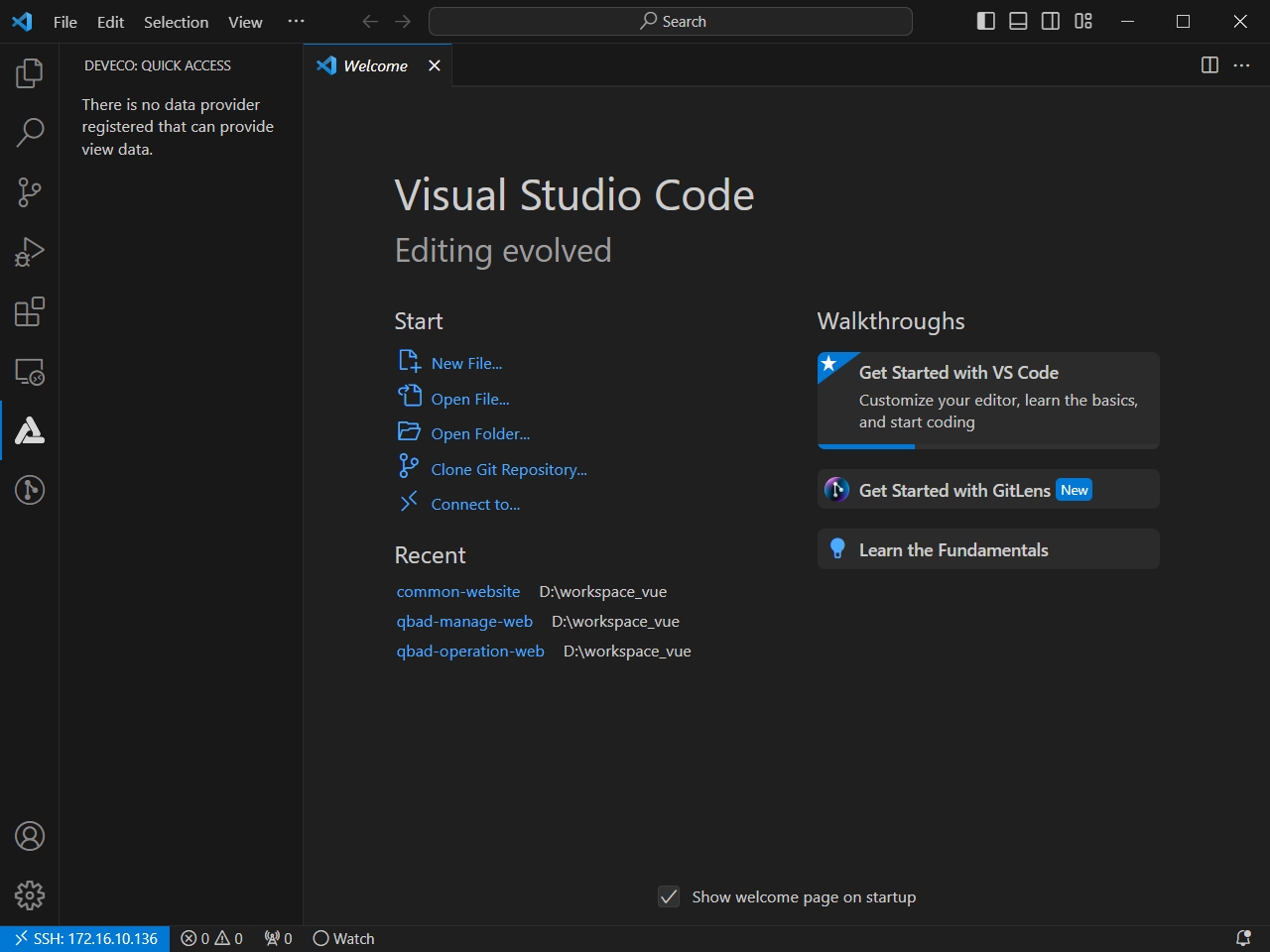Open the Edit menu

pyautogui.click(x=110, y=22)
